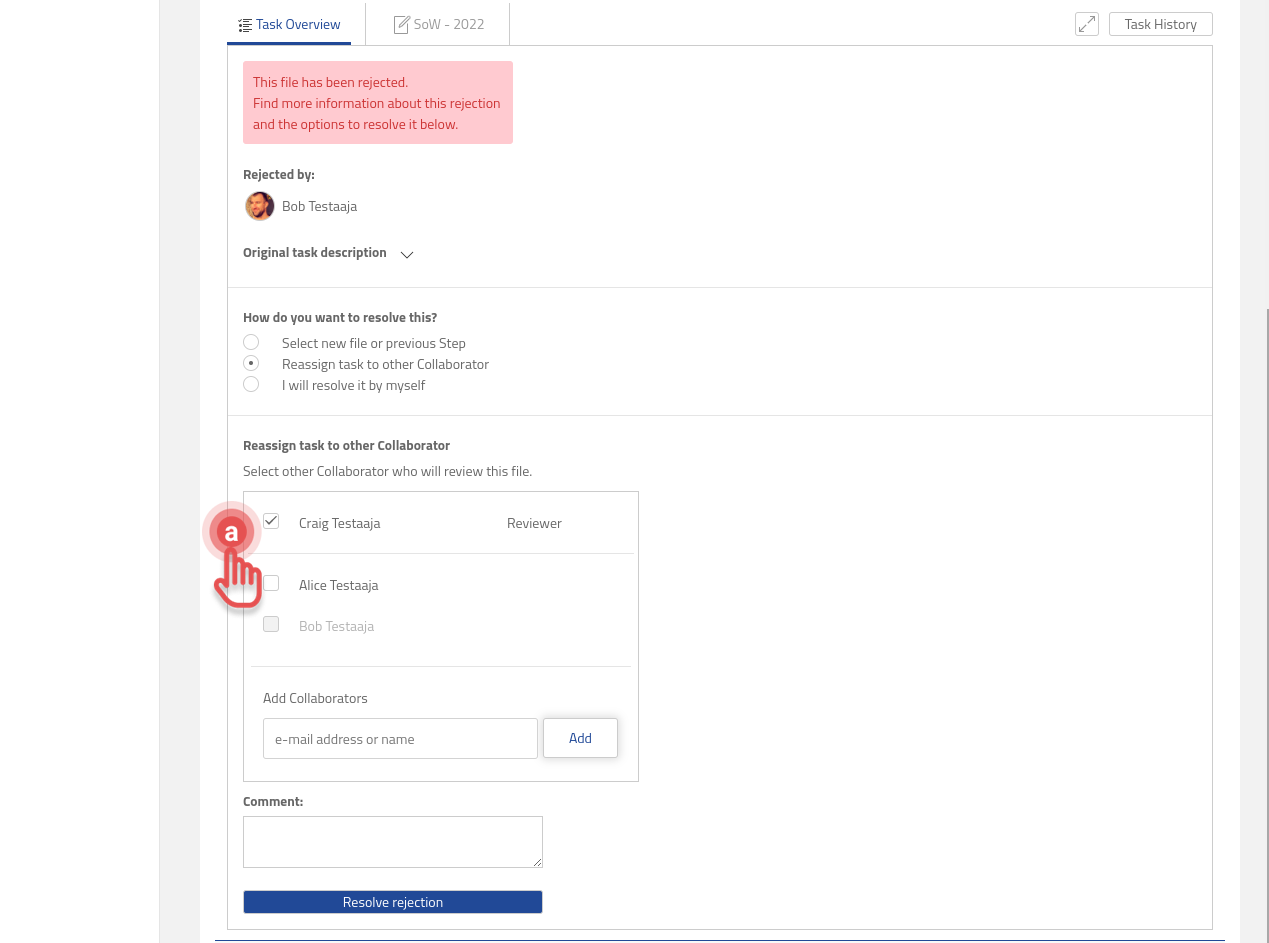Click Bob Testaaja's profile avatar
1269x943 pixels.
(259, 206)
